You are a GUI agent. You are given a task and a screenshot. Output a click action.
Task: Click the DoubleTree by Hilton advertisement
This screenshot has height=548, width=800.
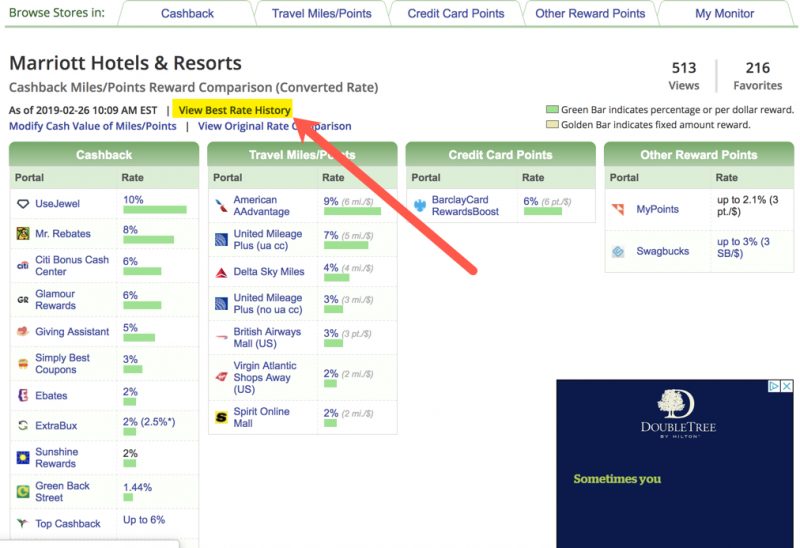click(675, 463)
